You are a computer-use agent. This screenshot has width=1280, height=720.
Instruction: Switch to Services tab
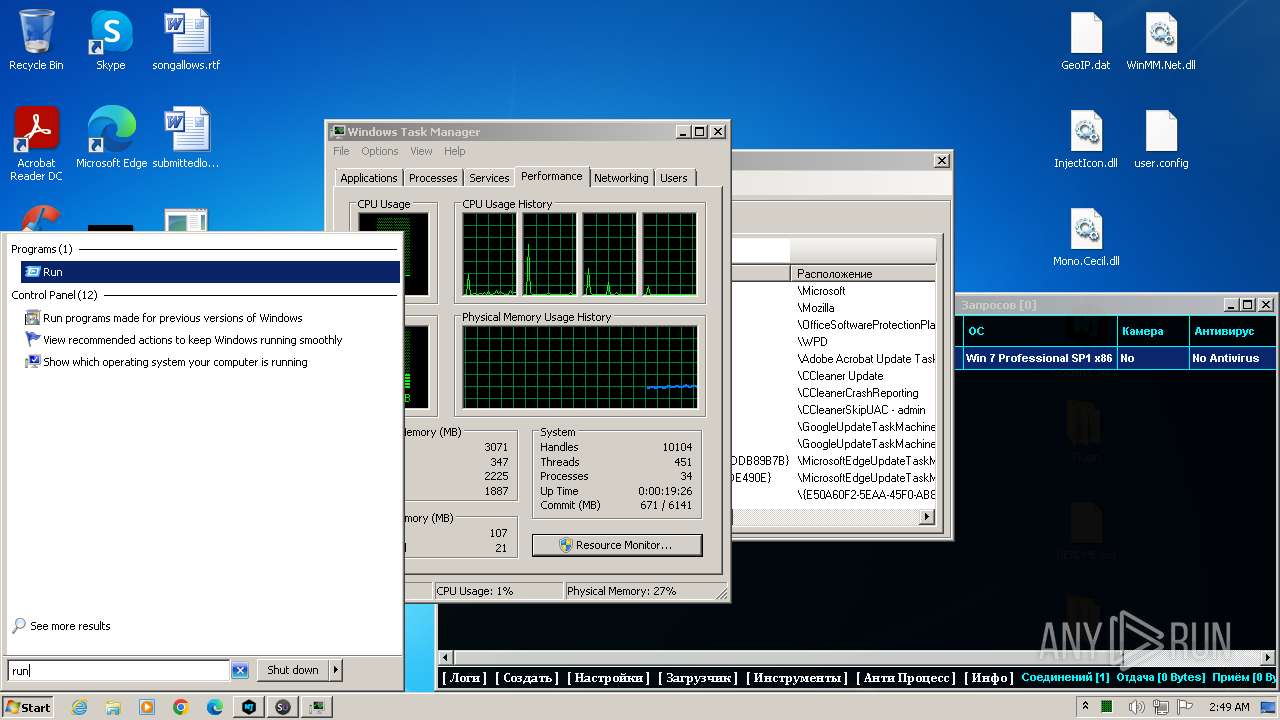(x=489, y=178)
